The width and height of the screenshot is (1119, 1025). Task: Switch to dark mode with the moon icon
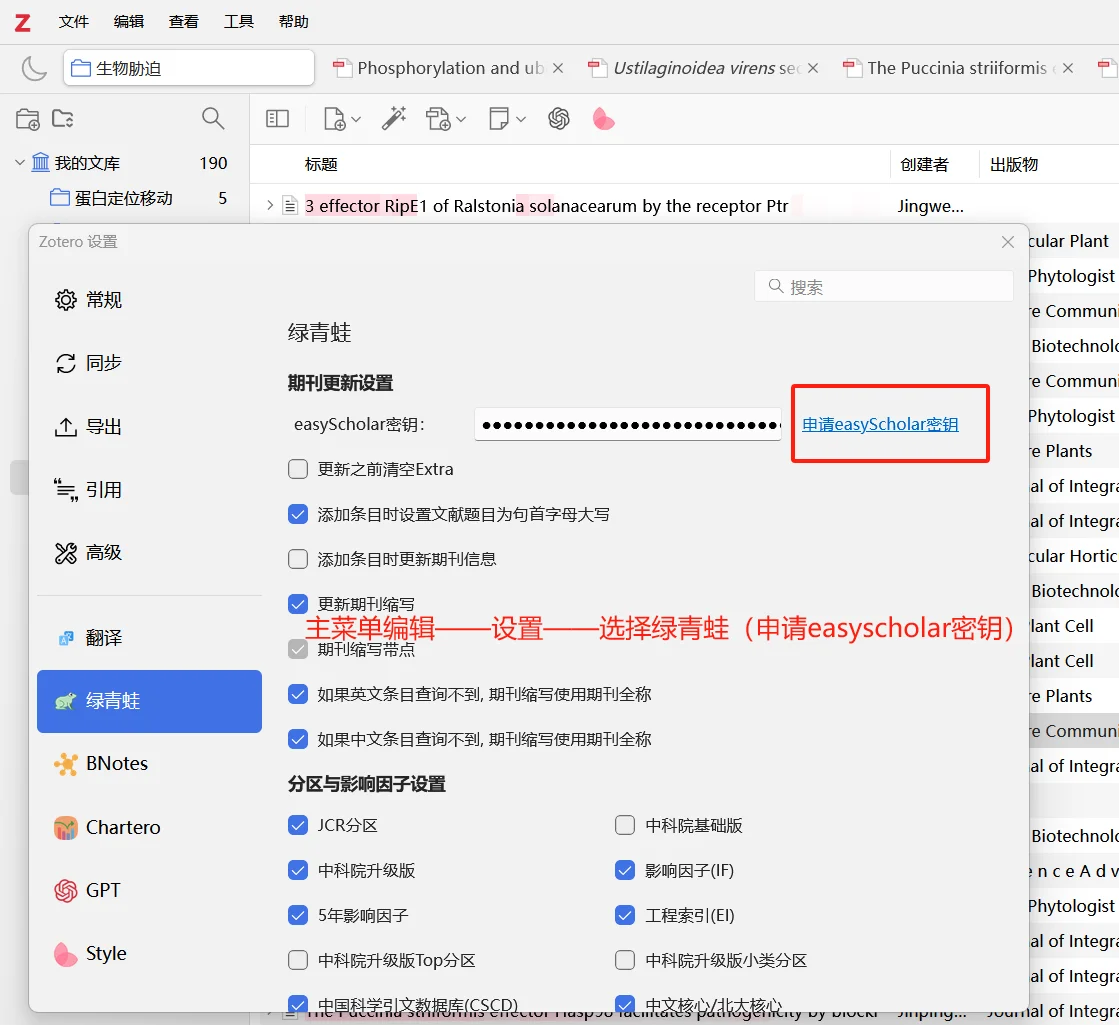pyautogui.click(x=33, y=69)
